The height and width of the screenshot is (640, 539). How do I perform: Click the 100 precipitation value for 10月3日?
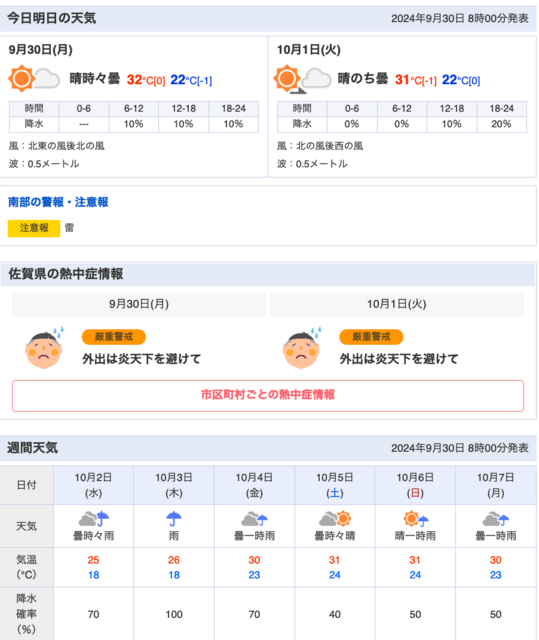coord(174,614)
